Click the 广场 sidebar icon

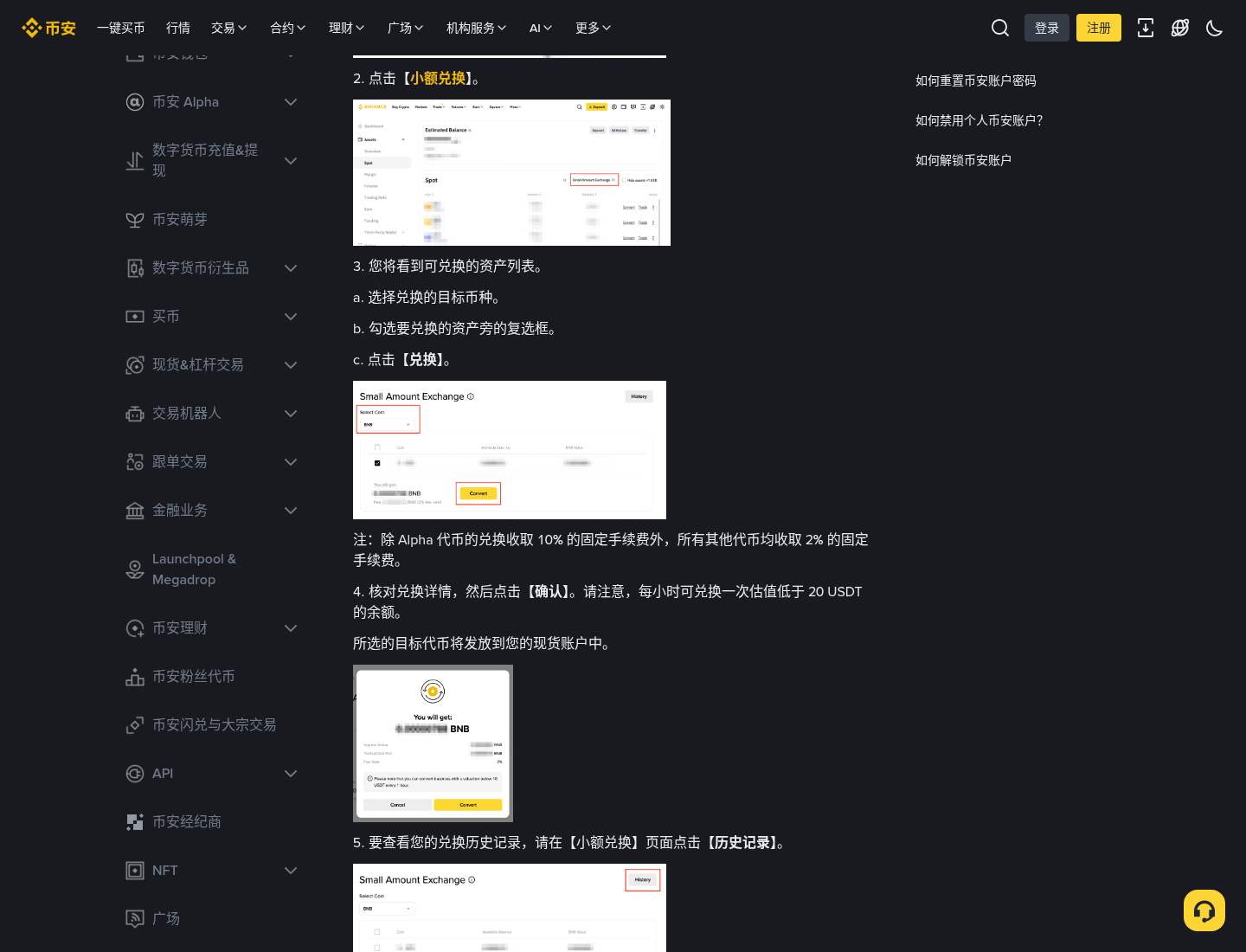135,919
